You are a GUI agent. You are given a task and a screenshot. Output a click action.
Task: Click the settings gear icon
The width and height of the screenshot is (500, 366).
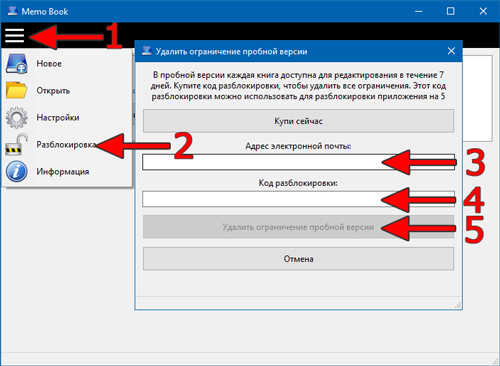tap(16, 117)
